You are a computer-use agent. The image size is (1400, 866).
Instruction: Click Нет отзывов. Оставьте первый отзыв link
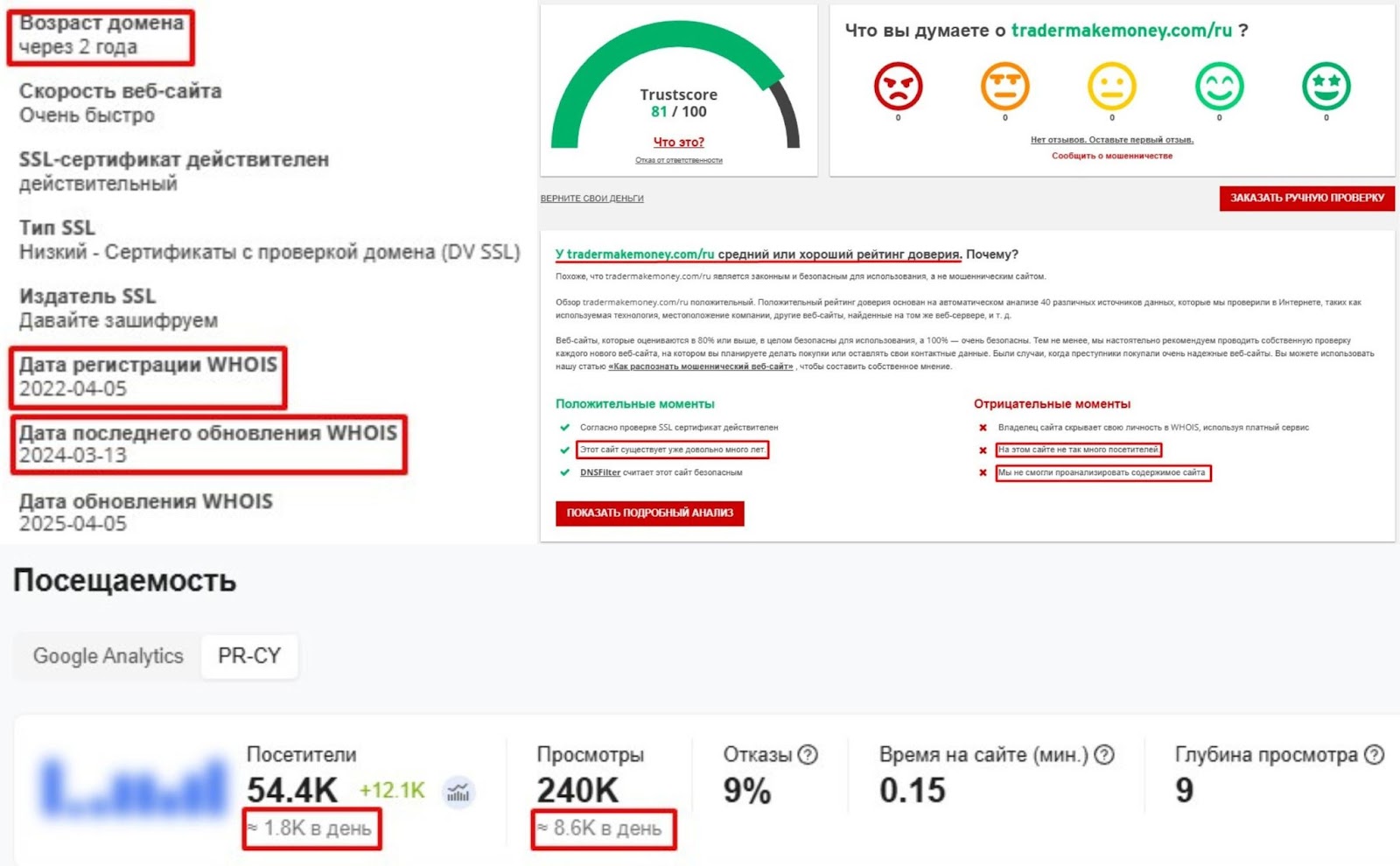click(x=1112, y=140)
